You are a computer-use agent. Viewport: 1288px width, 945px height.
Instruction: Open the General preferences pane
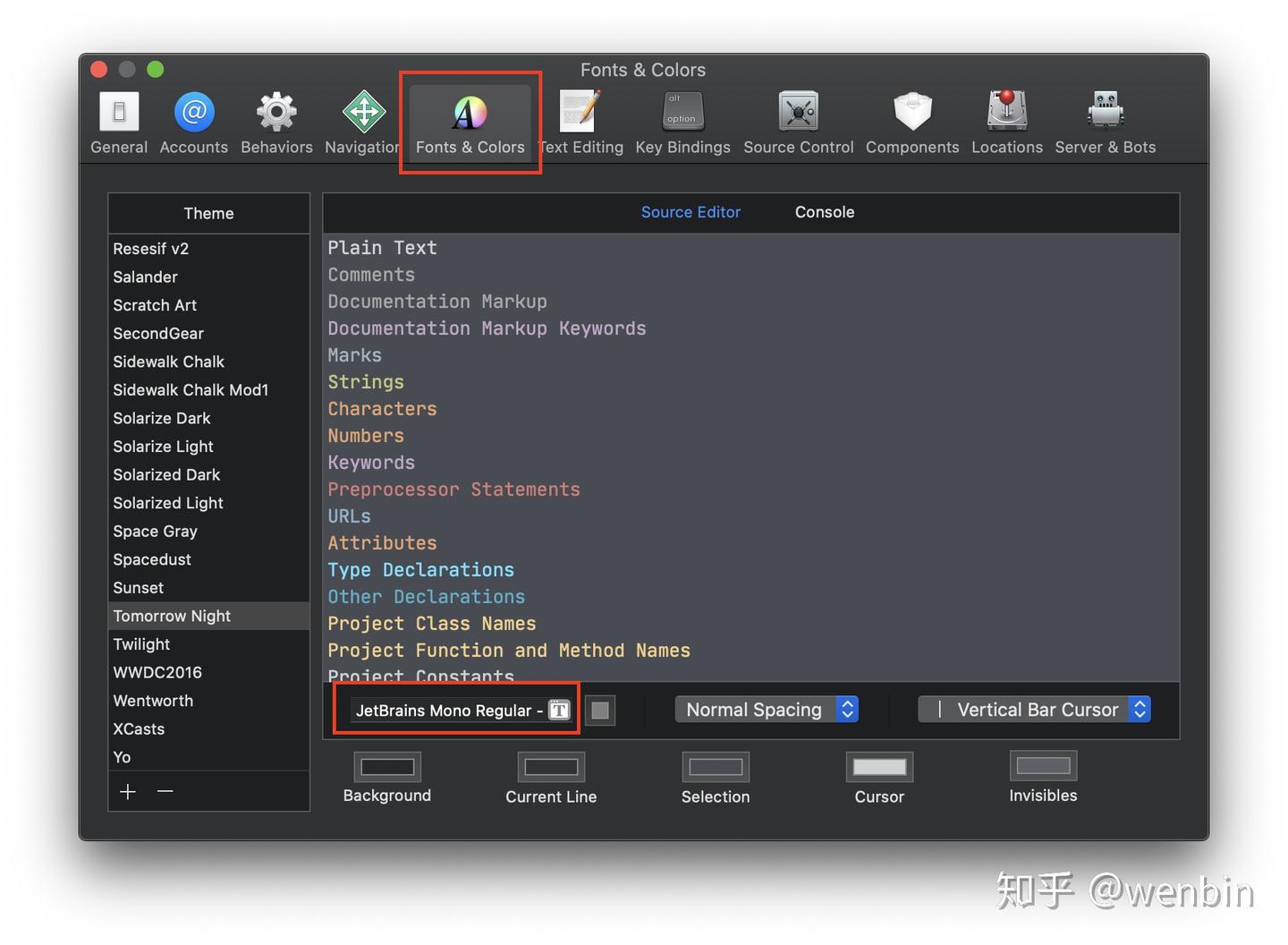coord(119,123)
